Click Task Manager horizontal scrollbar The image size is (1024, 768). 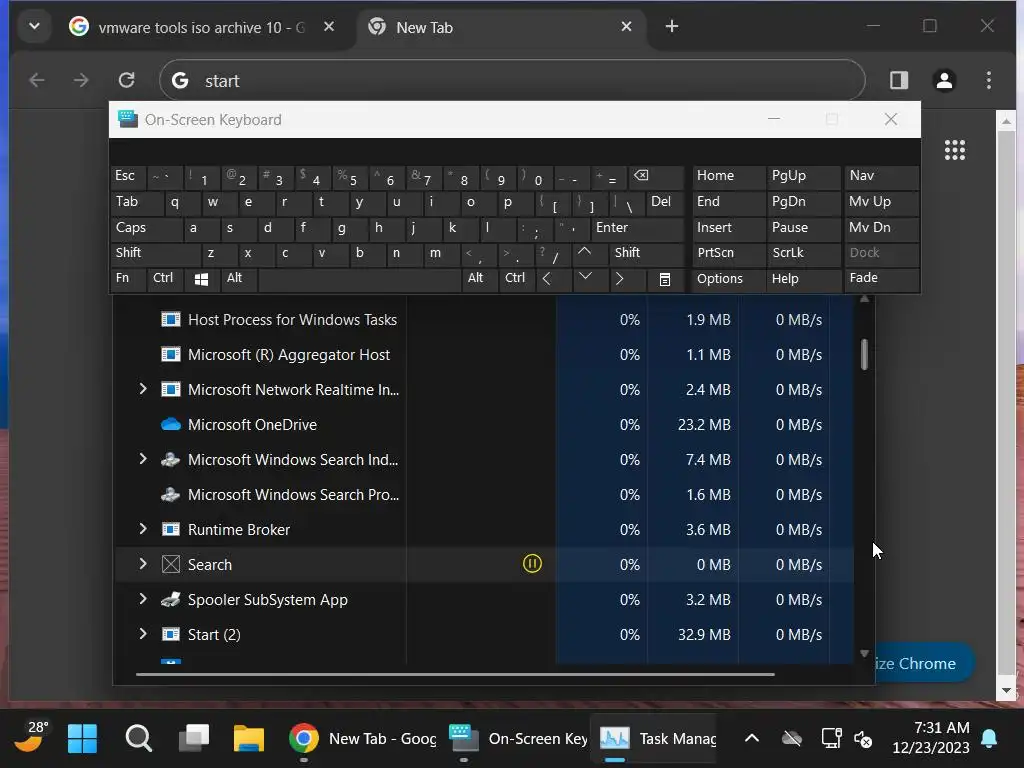click(x=455, y=674)
